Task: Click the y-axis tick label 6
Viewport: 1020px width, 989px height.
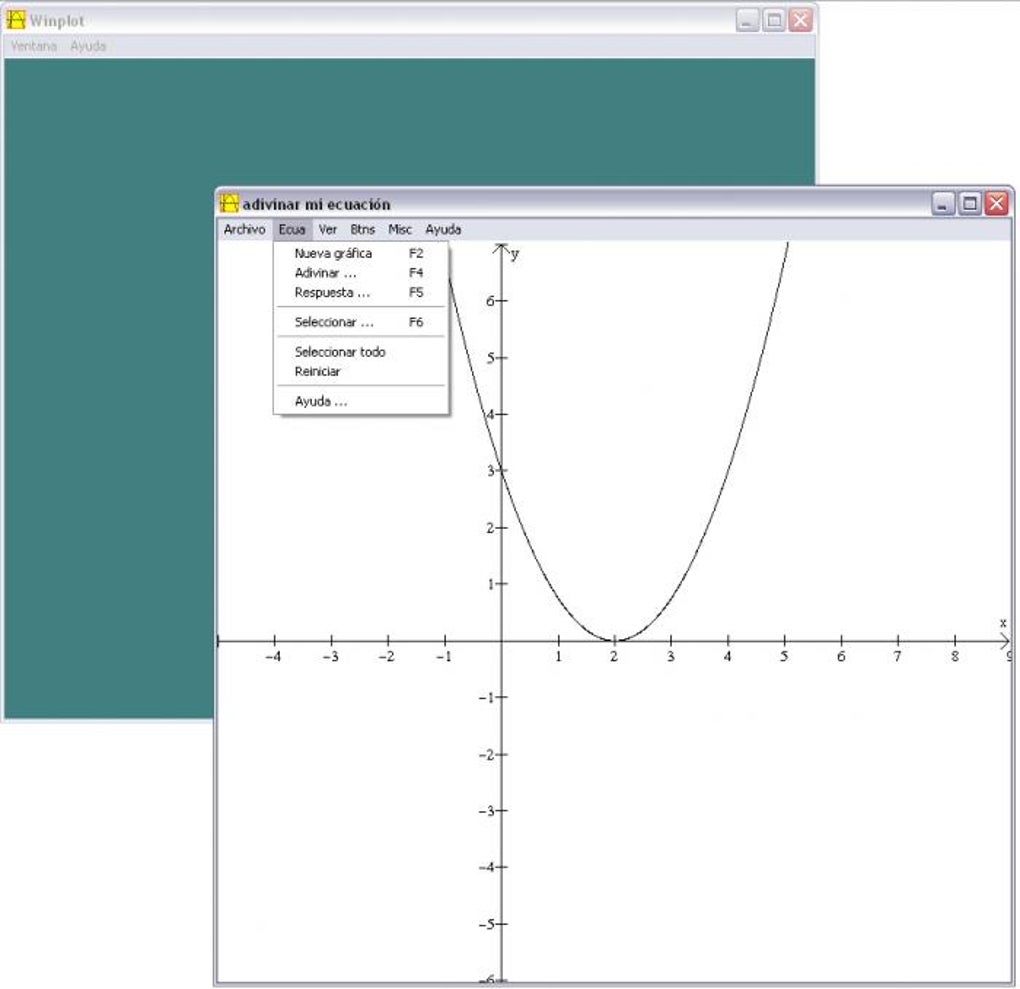Action: pyautogui.click(x=490, y=301)
